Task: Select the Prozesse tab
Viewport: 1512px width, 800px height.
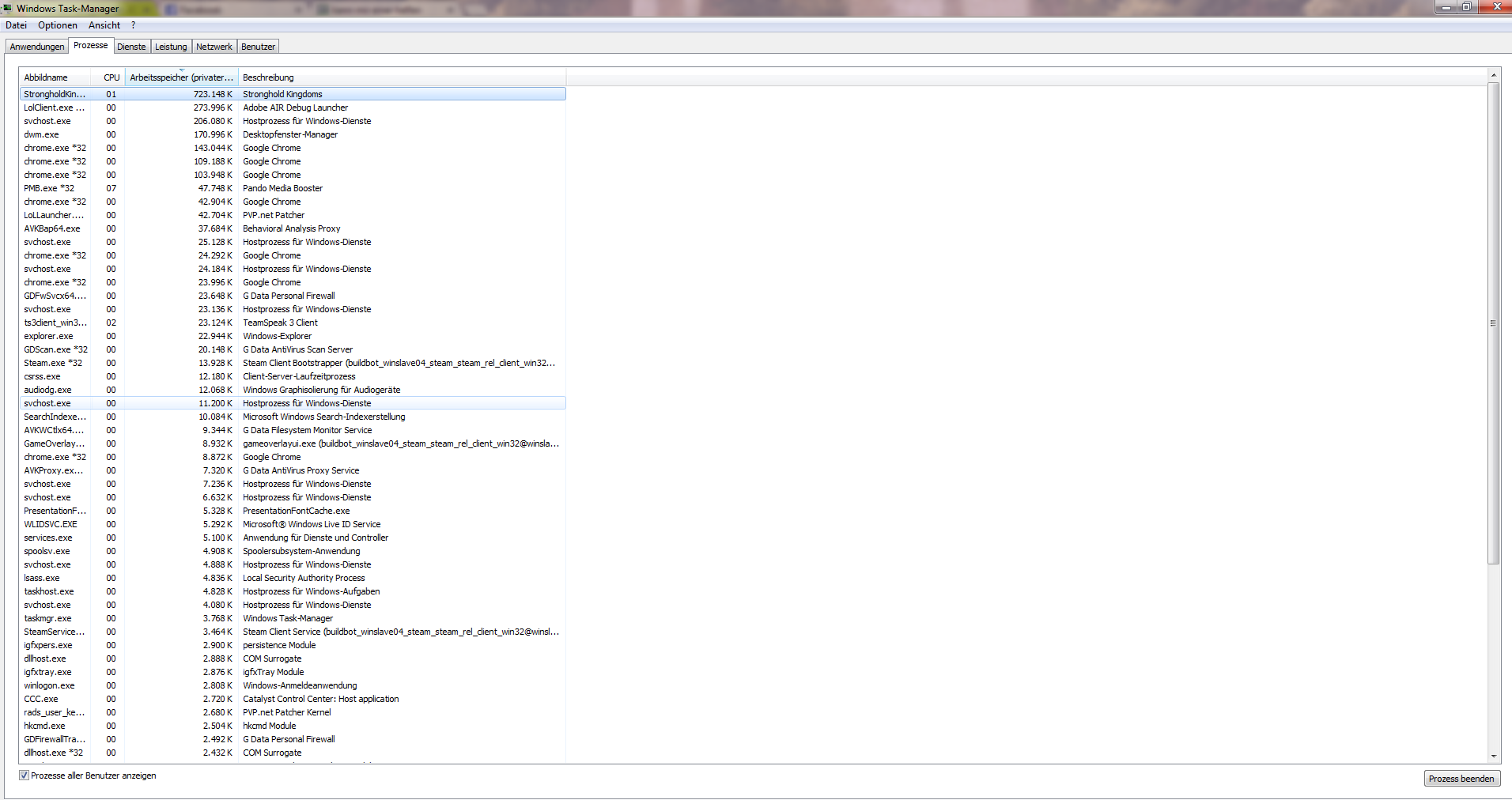Action: pos(91,45)
